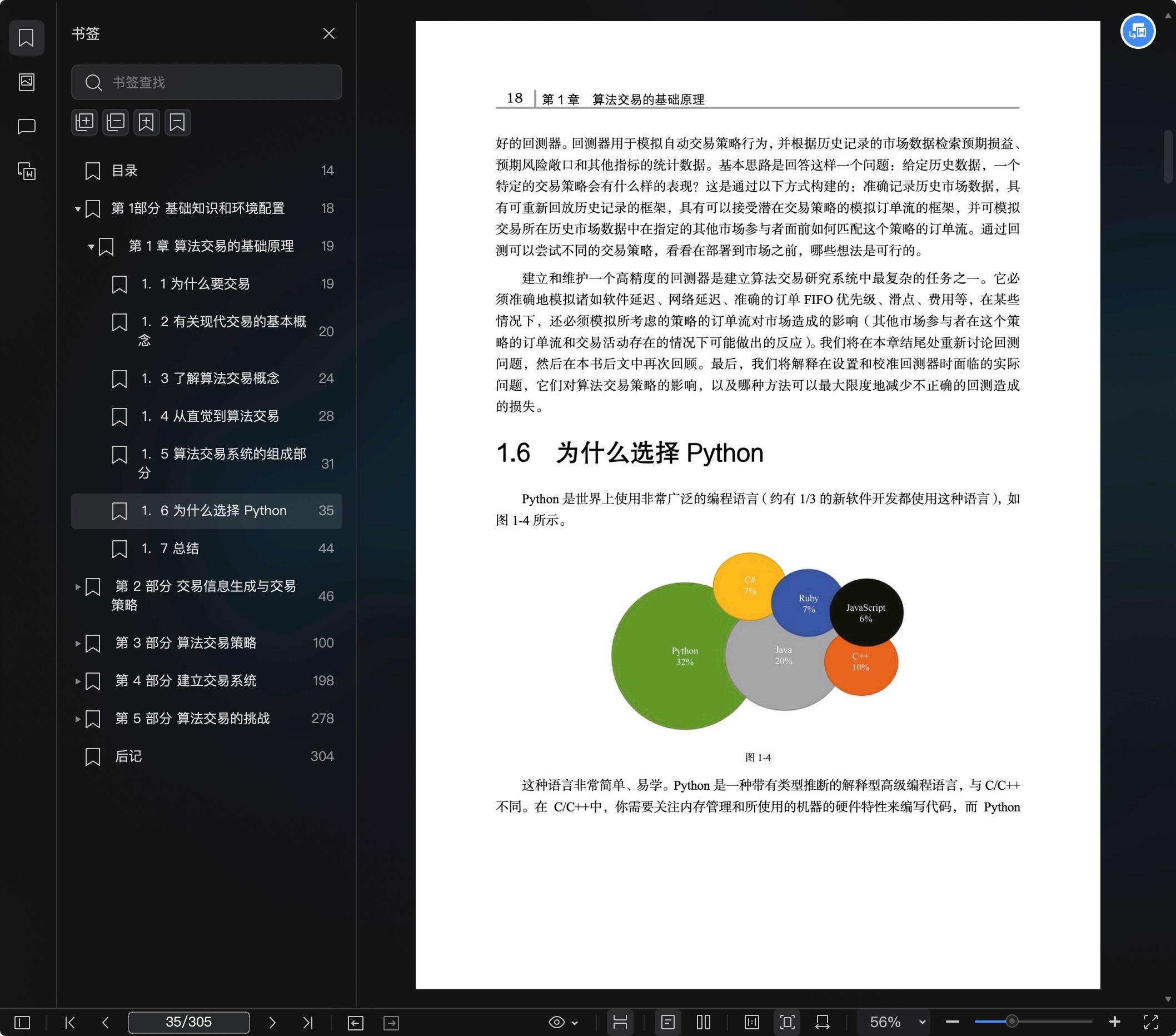Jump to bookmark 1.3 了解算法交易概念
Screen dimensions: 1176x1036
[207, 378]
